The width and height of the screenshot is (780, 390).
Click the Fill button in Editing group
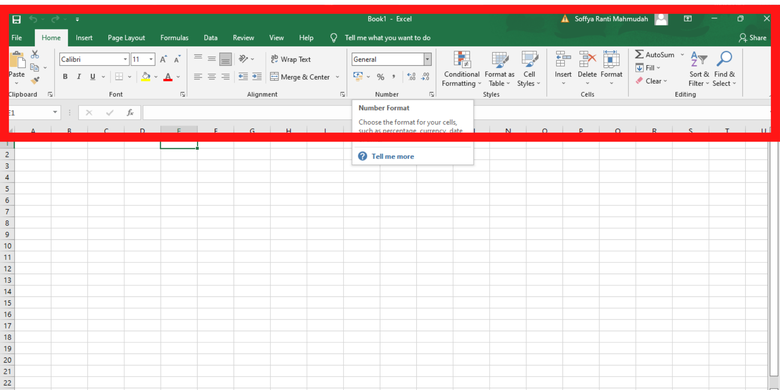tap(648, 68)
